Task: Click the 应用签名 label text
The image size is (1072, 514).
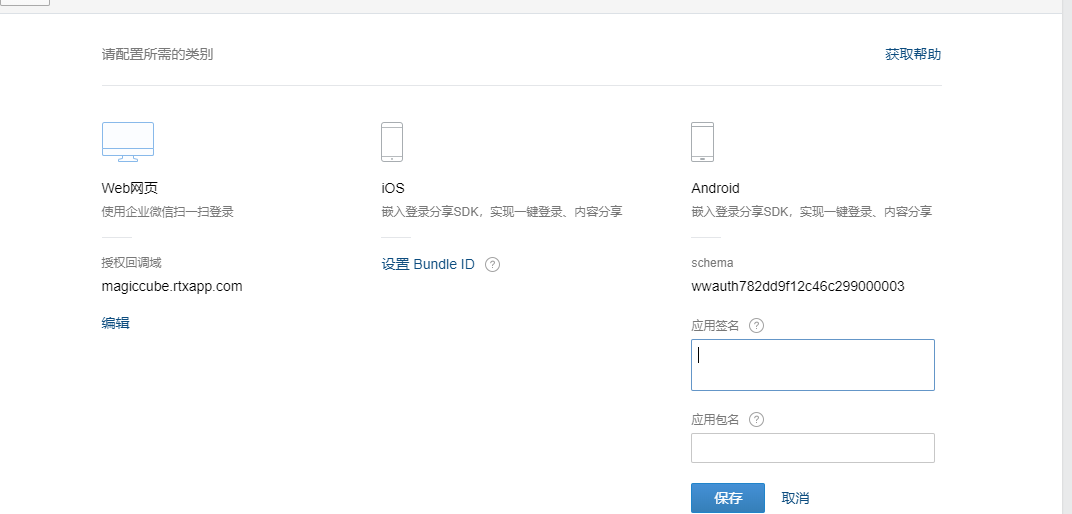Action: pyautogui.click(x=715, y=326)
